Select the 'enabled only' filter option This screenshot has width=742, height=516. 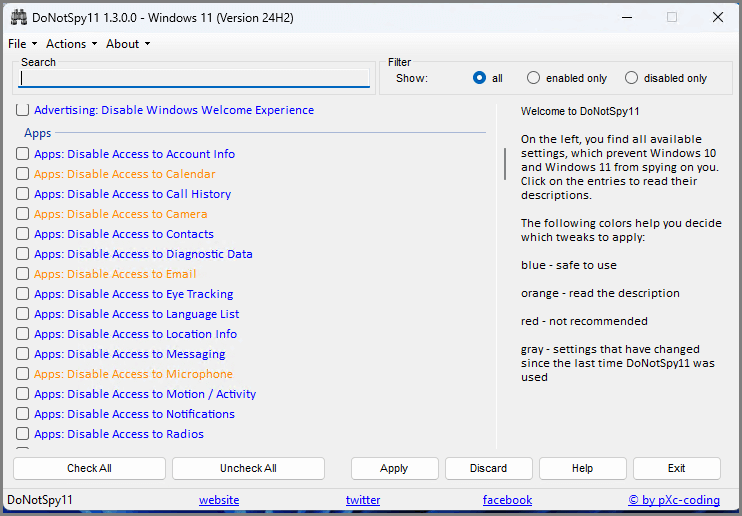coord(534,78)
